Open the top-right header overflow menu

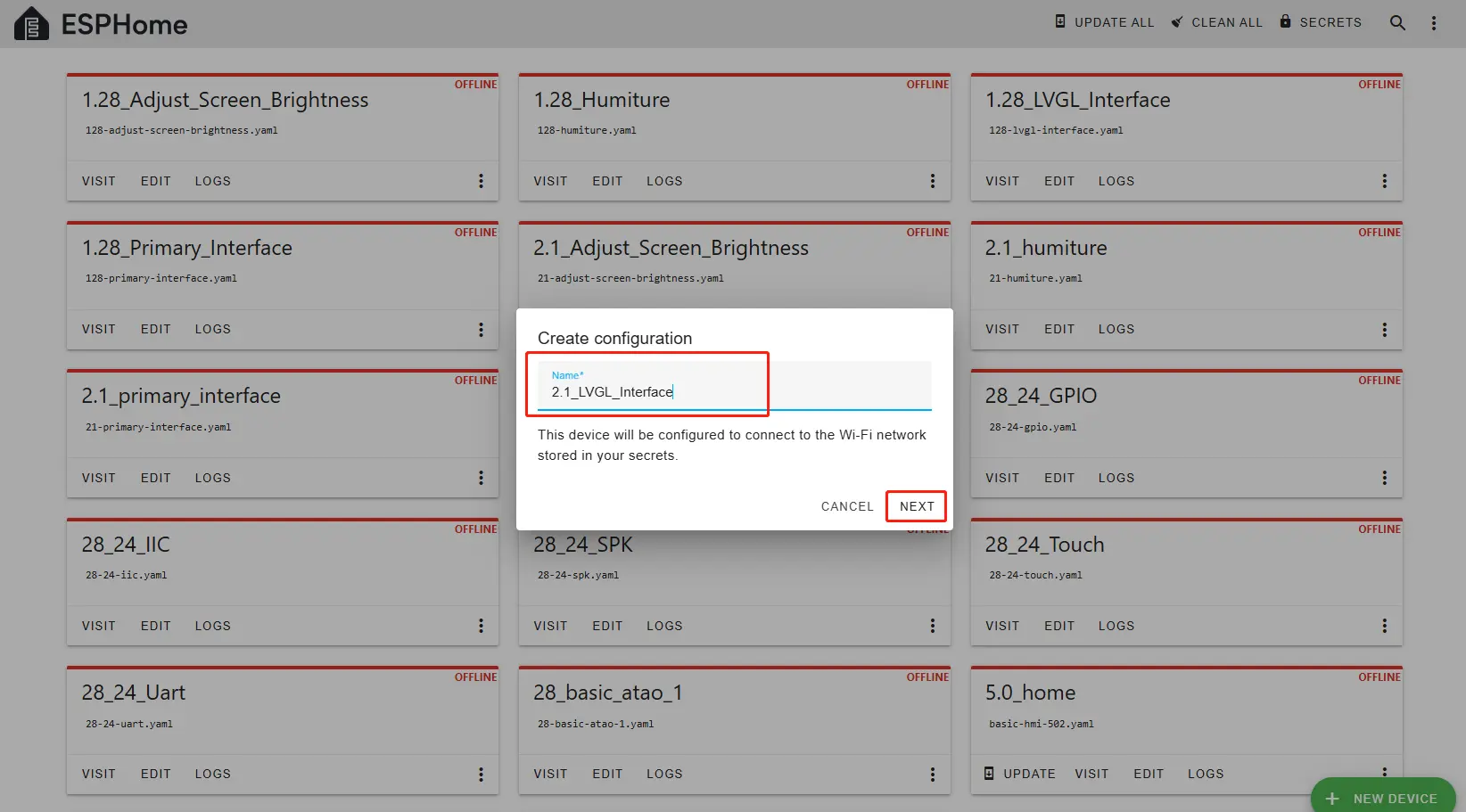(x=1434, y=23)
